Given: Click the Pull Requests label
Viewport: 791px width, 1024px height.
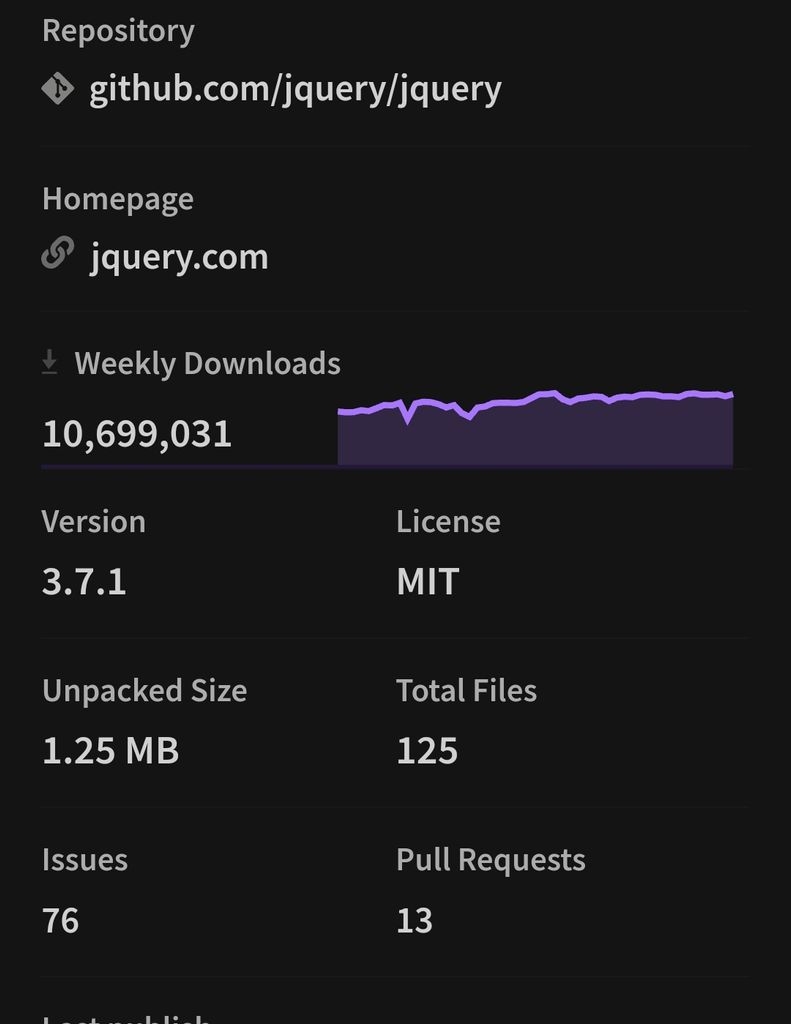Looking at the screenshot, I should coord(491,860).
